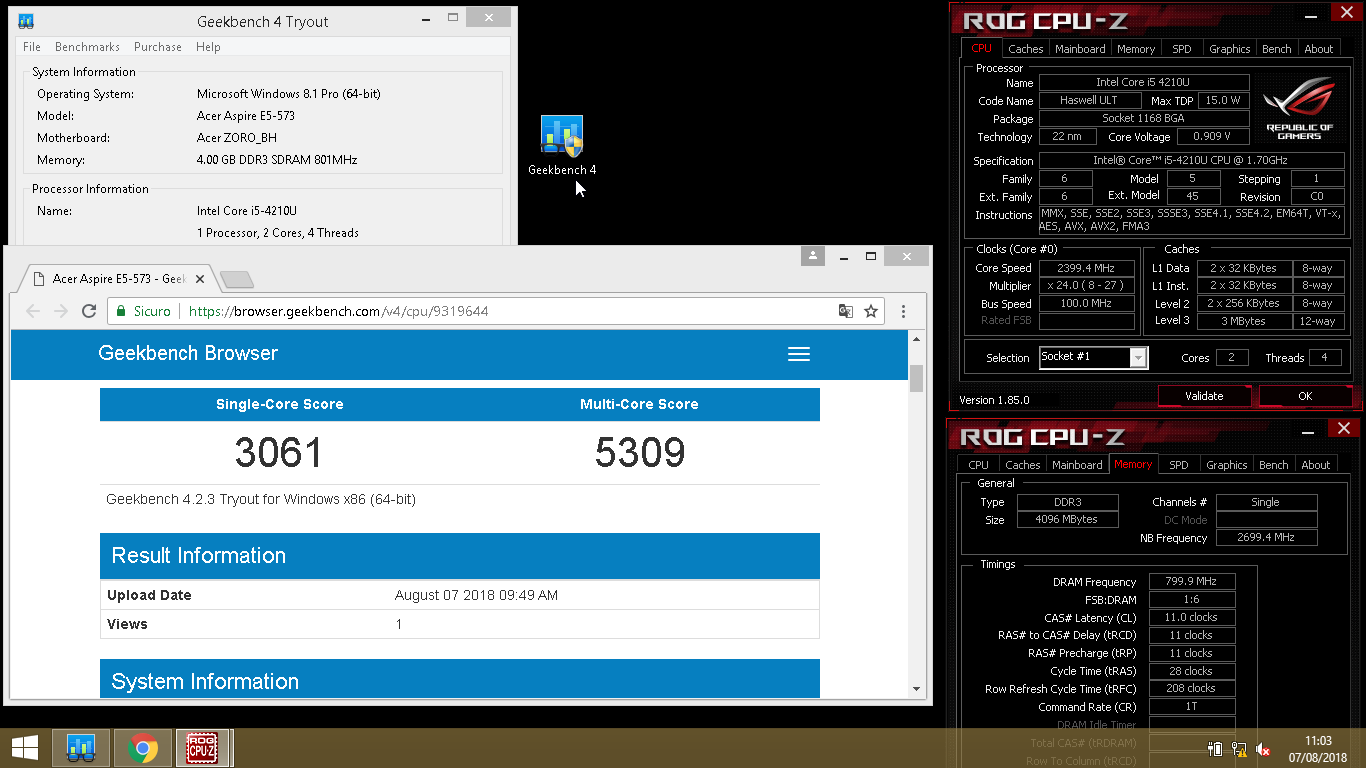Click the Core Voltage value 0.909 V

click(x=1212, y=137)
